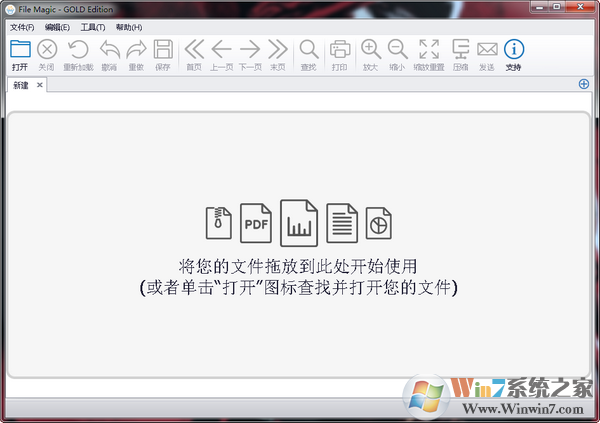
Task: Click the File Magic title bar app icon
Action: tap(10, 9)
